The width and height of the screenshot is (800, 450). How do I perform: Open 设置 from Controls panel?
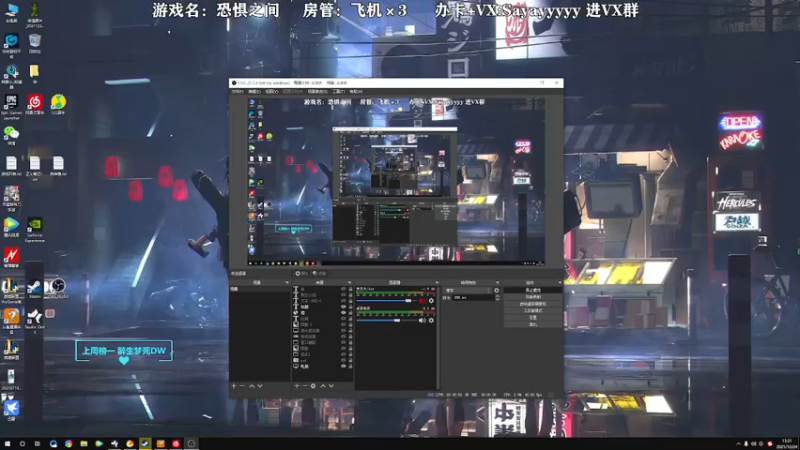tap(533, 317)
